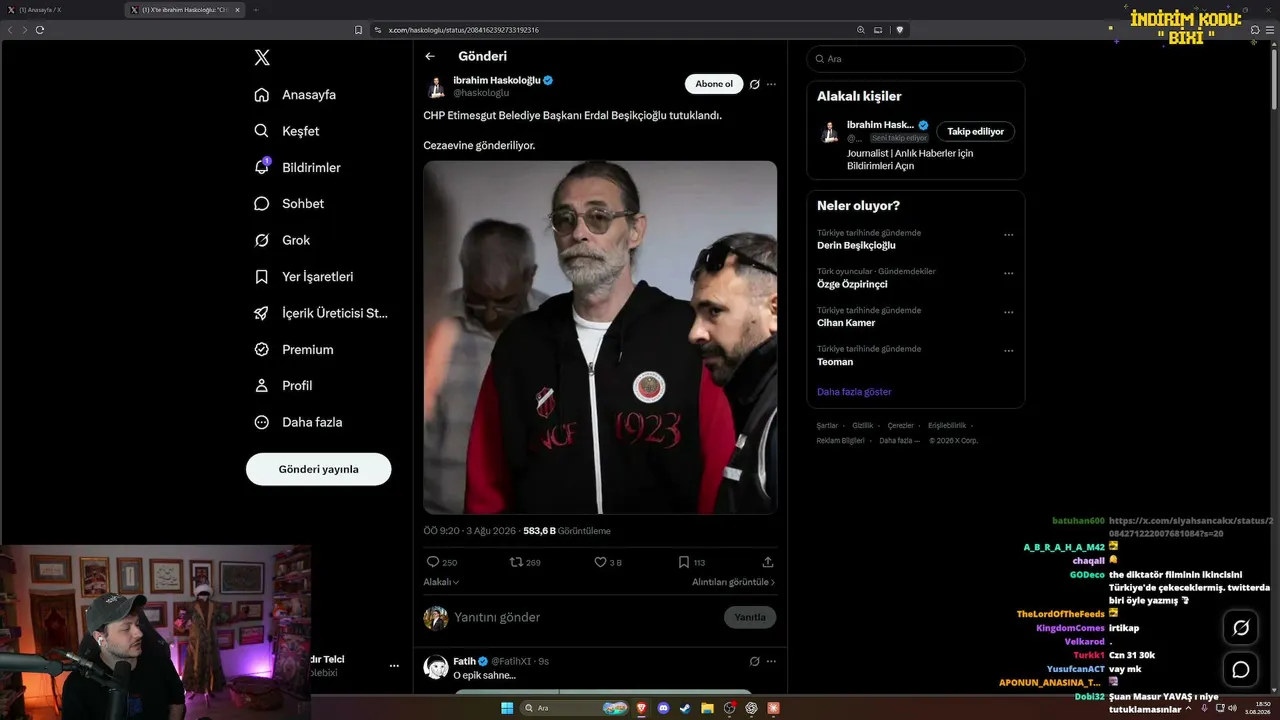The height and width of the screenshot is (720, 1280).
Task: Click the X logo in the sidebar
Action: [x=262, y=58]
